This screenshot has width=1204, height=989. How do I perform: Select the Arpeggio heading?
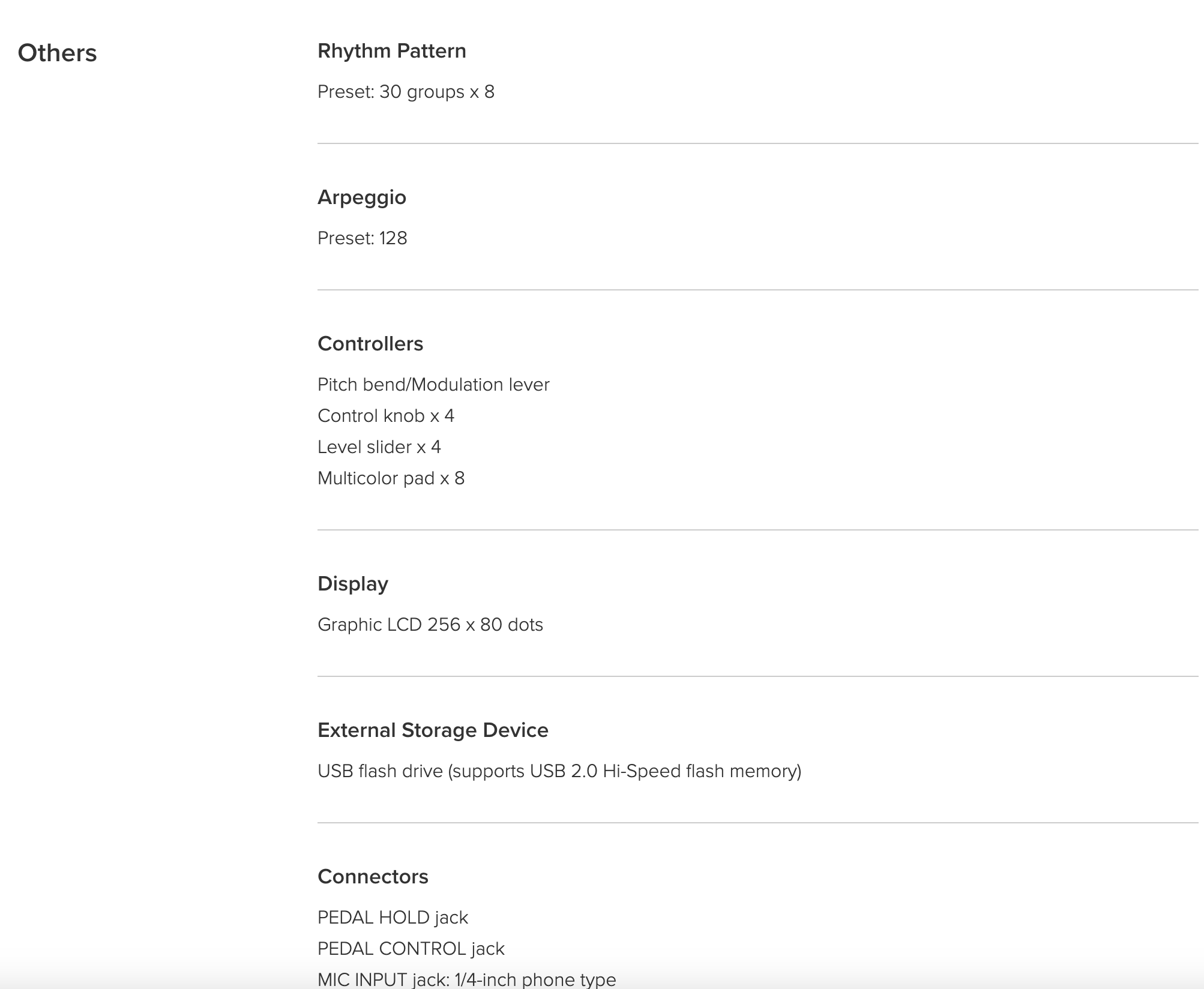(362, 197)
